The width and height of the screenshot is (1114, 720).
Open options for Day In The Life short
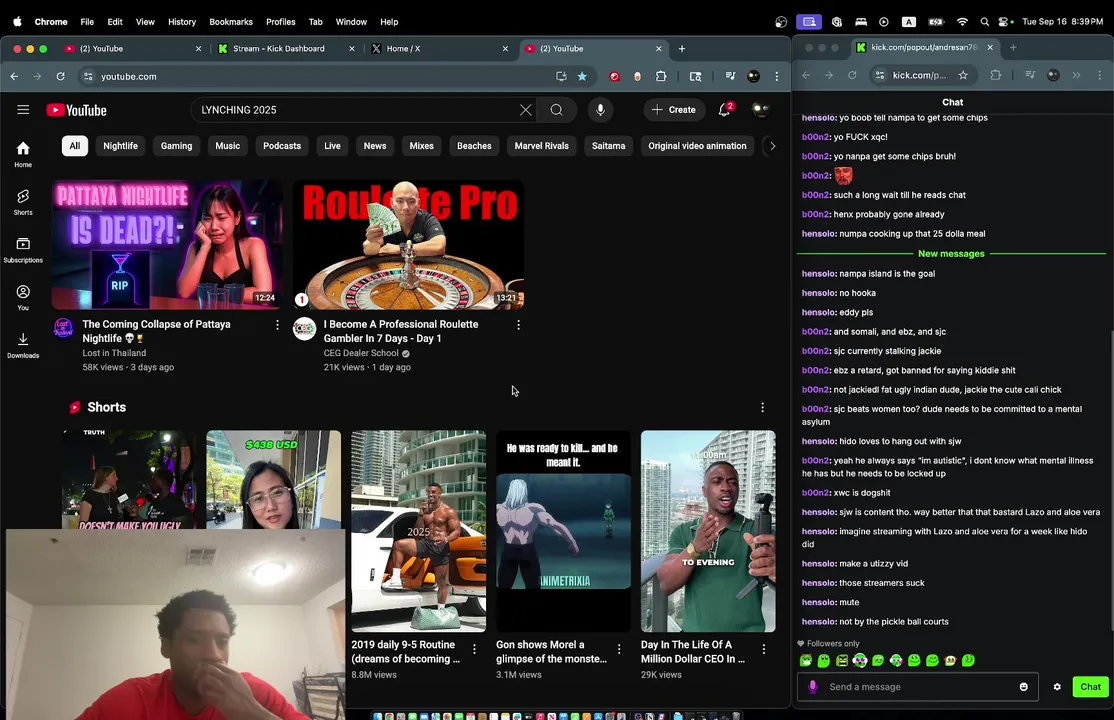pos(764,649)
